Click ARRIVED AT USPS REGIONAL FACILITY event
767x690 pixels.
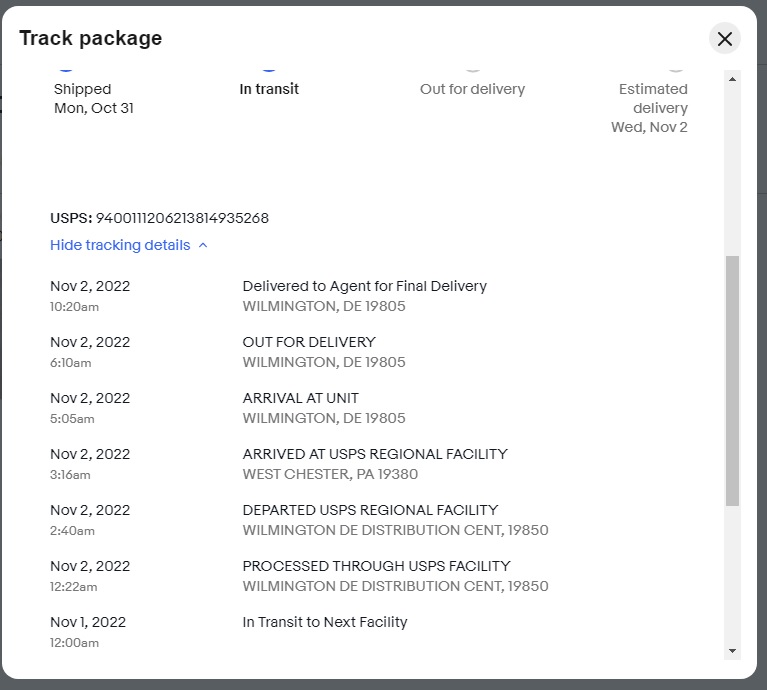click(x=375, y=454)
